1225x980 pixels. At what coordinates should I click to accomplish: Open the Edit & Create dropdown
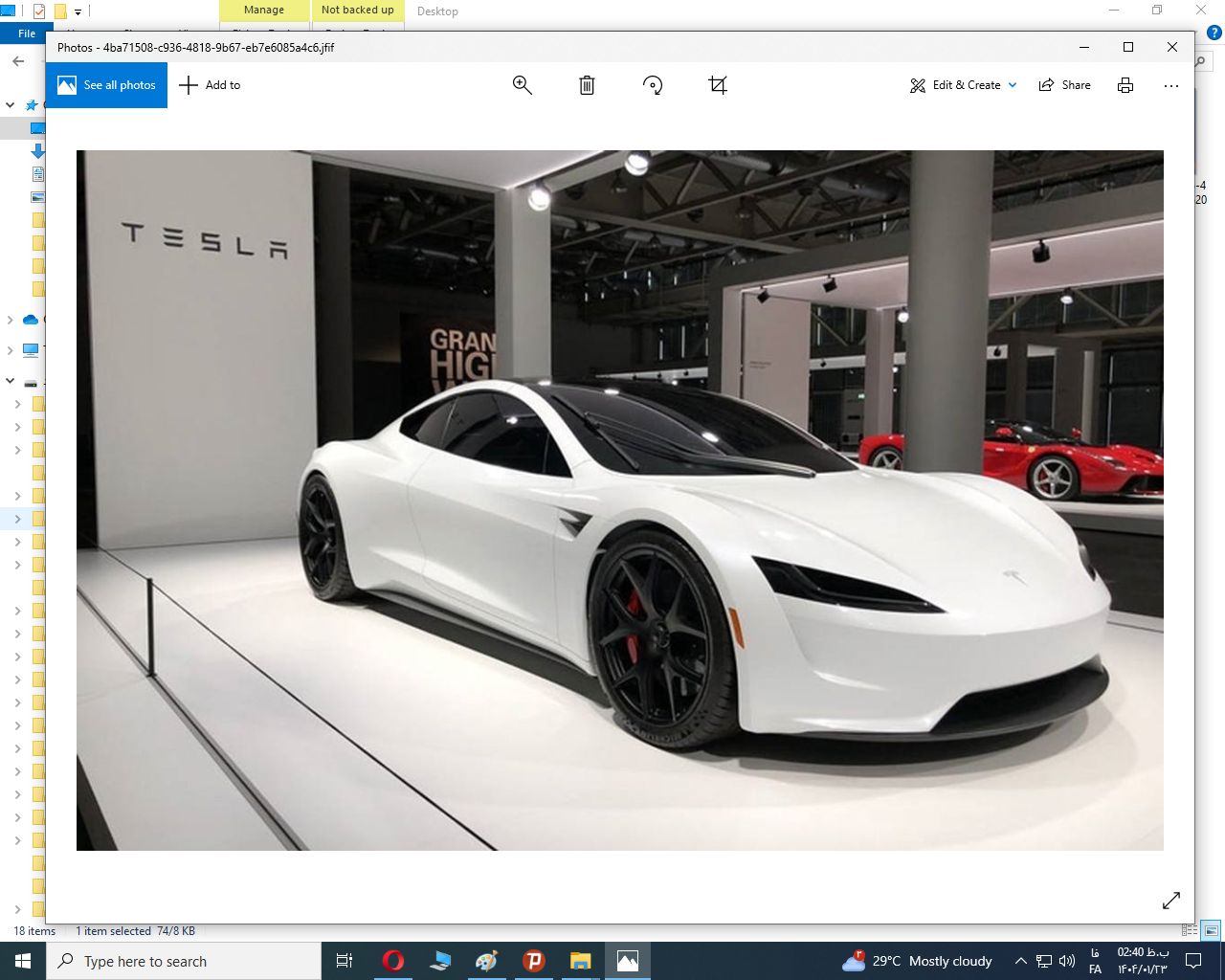[963, 85]
